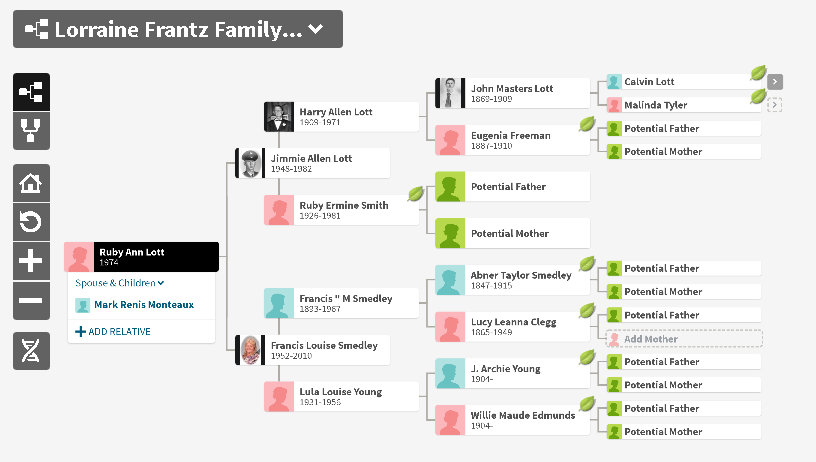816x462 pixels.
Task: Zoom in with the plus icon
Action: coord(31,262)
